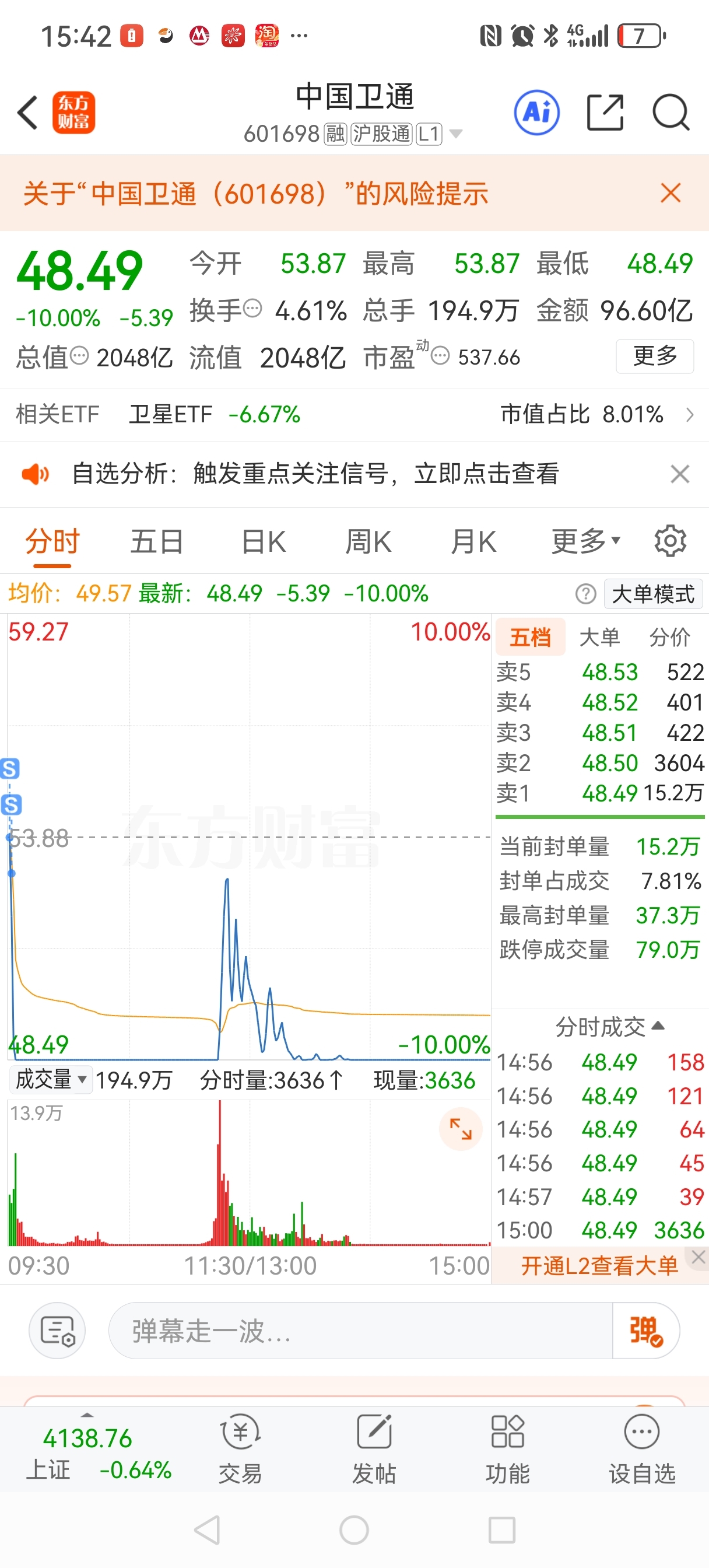Switch to the 日K tab
The image size is (709, 1568).
(x=264, y=541)
